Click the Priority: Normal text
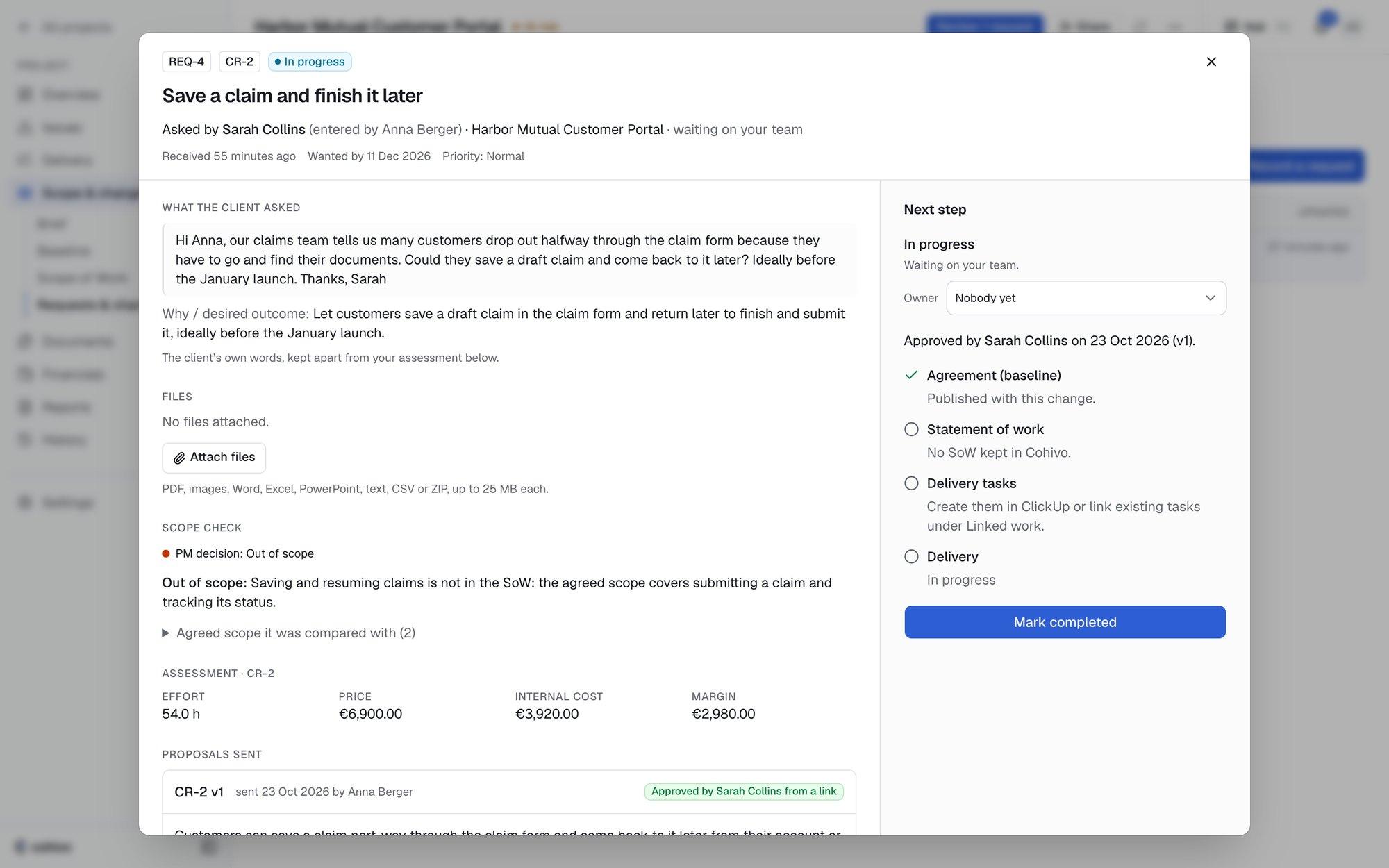 [x=483, y=156]
